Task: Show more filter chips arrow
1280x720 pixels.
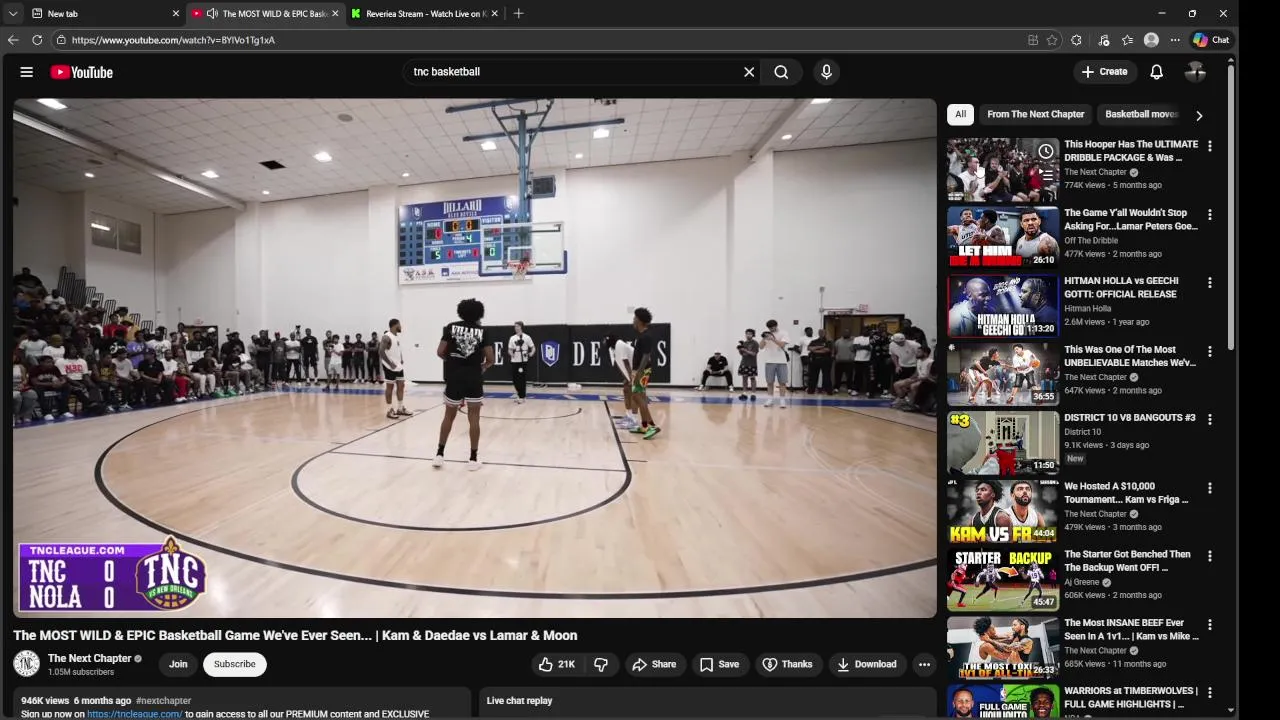Action: coord(1199,115)
